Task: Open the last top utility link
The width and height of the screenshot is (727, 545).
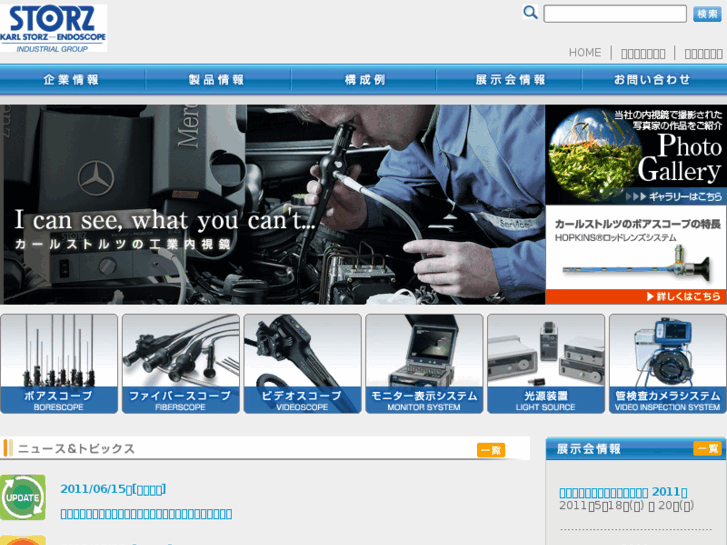Action: pyautogui.click(x=703, y=54)
